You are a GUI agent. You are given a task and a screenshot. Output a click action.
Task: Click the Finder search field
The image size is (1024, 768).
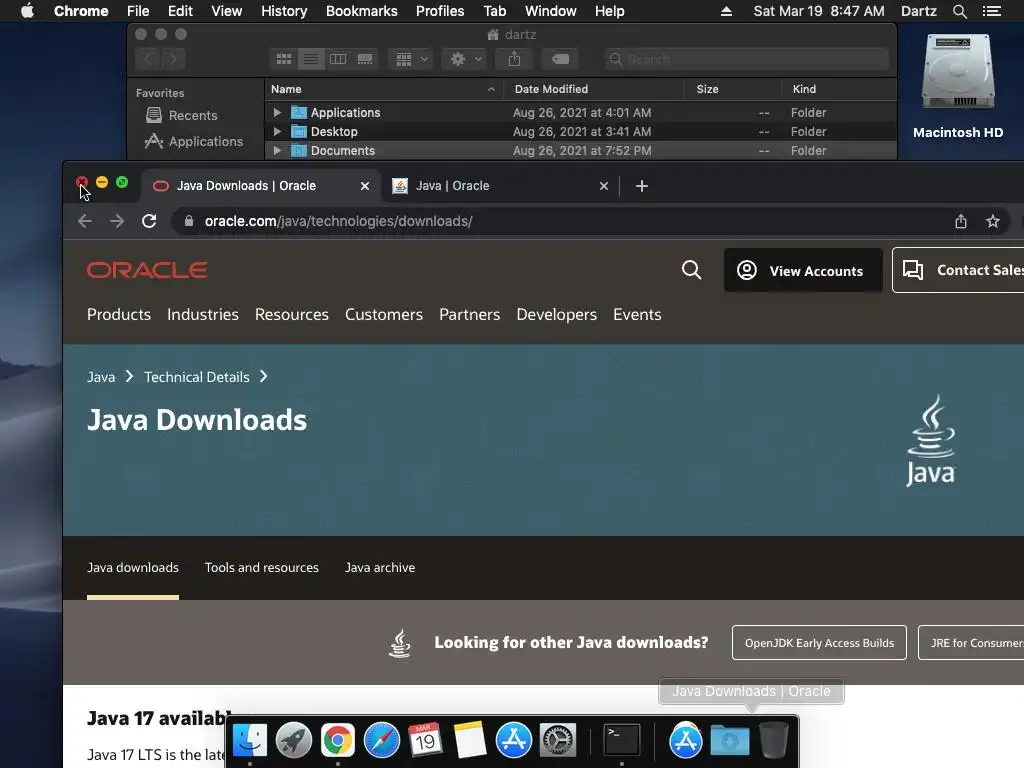pyautogui.click(x=746, y=59)
